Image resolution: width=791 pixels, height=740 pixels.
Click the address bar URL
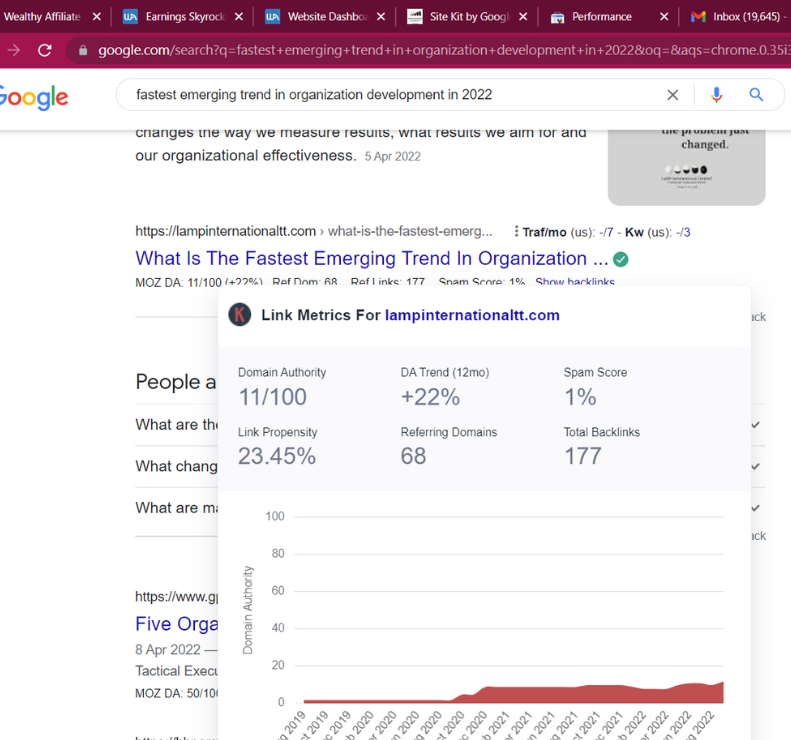444,50
